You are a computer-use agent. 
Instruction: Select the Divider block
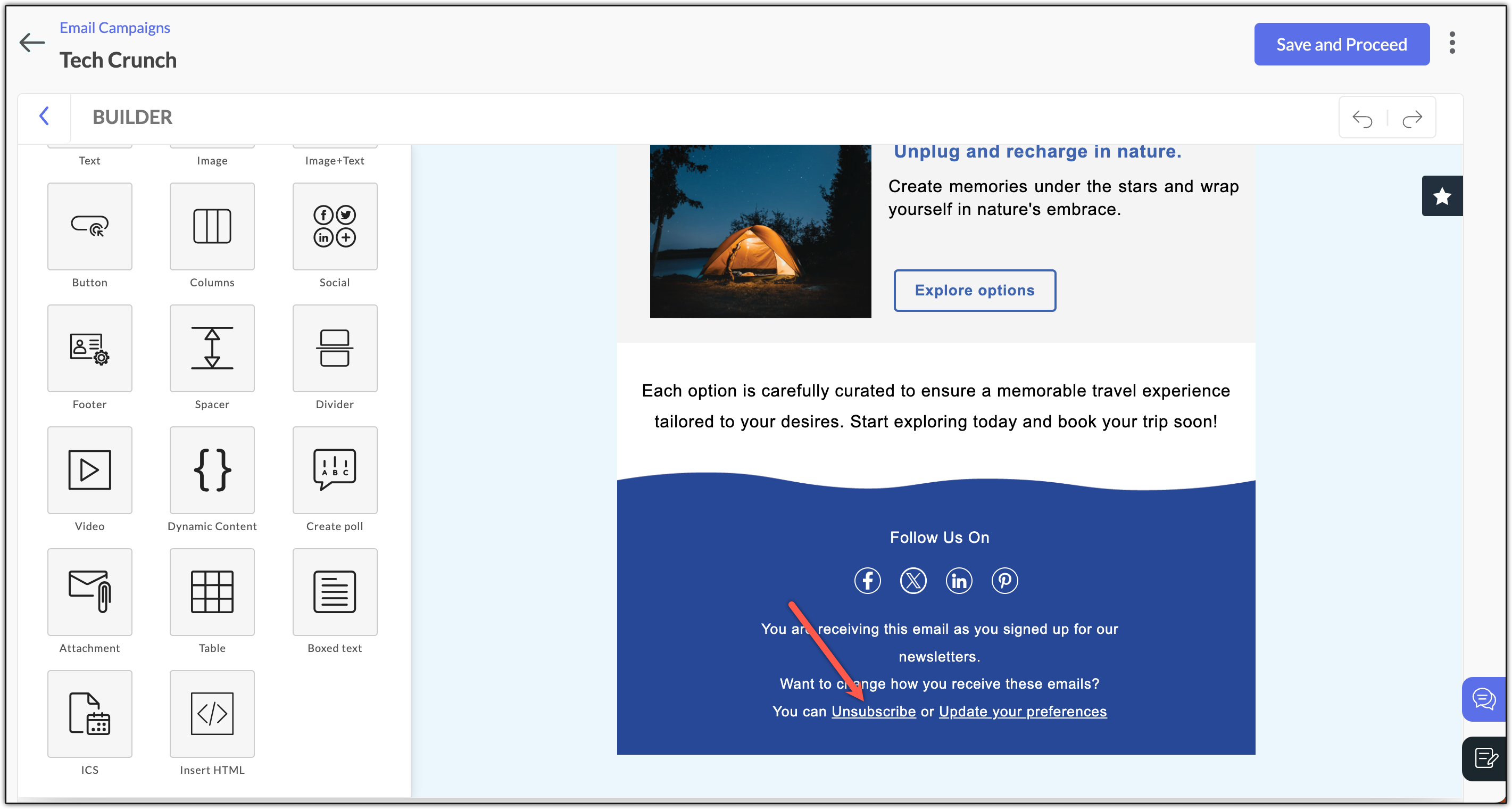pyautogui.click(x=335, y=348)
